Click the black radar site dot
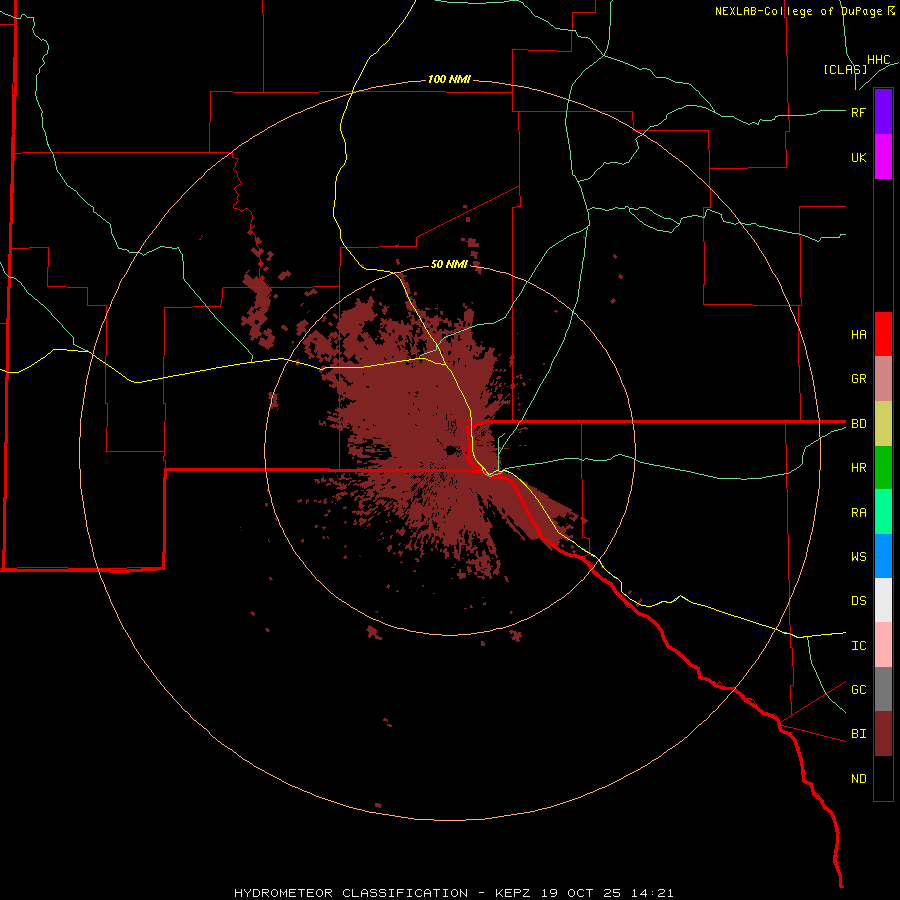 (x=451, y=451)
